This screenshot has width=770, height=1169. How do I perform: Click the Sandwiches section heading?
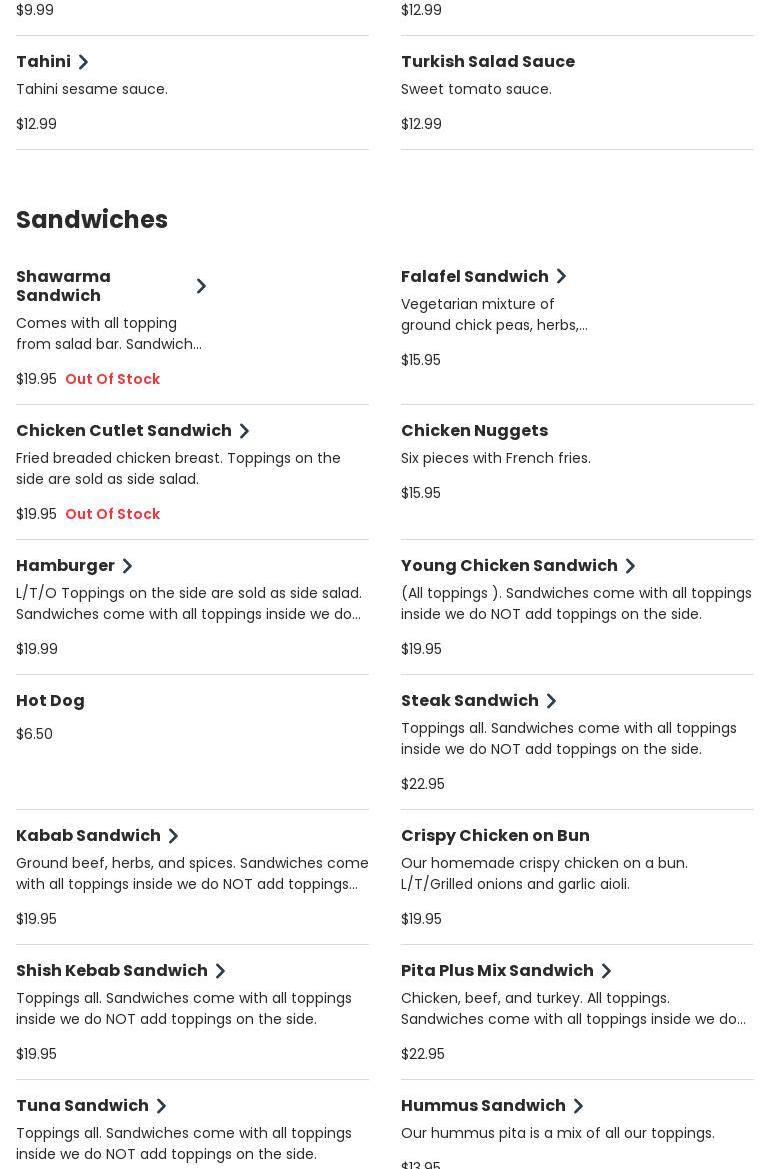coord(92,219)
